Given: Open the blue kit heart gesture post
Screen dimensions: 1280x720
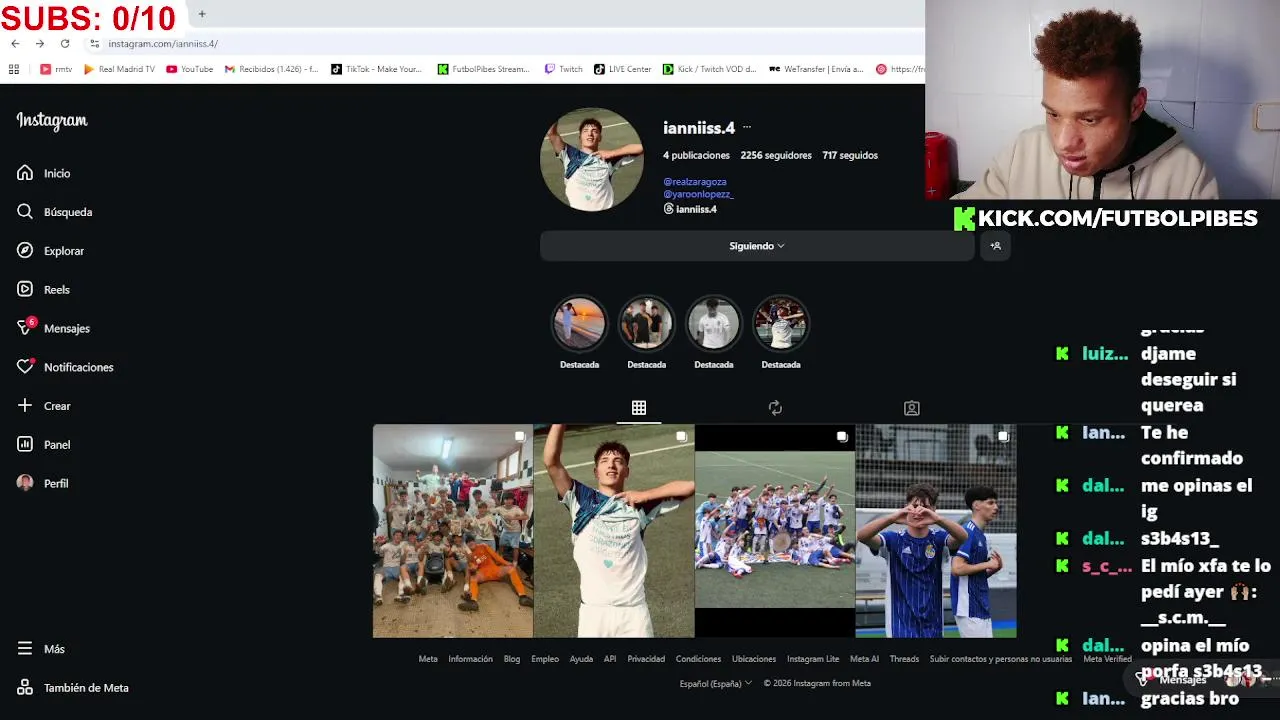Looking at the screenshot, I should click(x=936, y=531).
